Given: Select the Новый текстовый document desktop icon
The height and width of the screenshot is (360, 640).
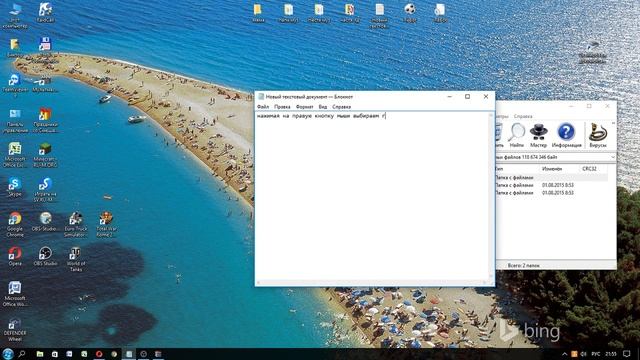Looking at the screenshot, I should tap(380, 15).
